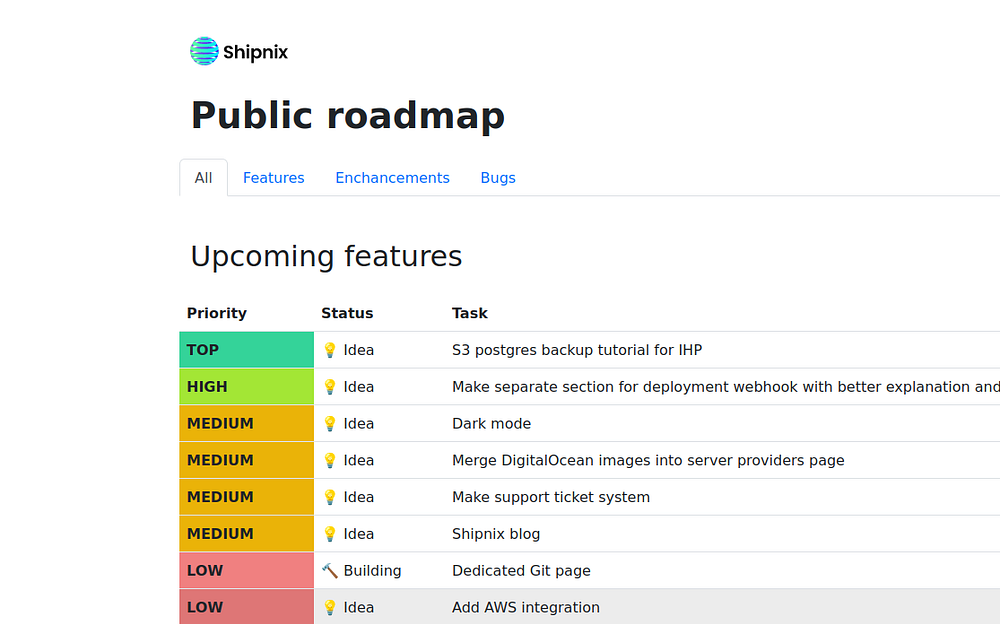Click the Shipnix brand name link
This screenshot has width=1000, height=624.
[x=256, y=53]
